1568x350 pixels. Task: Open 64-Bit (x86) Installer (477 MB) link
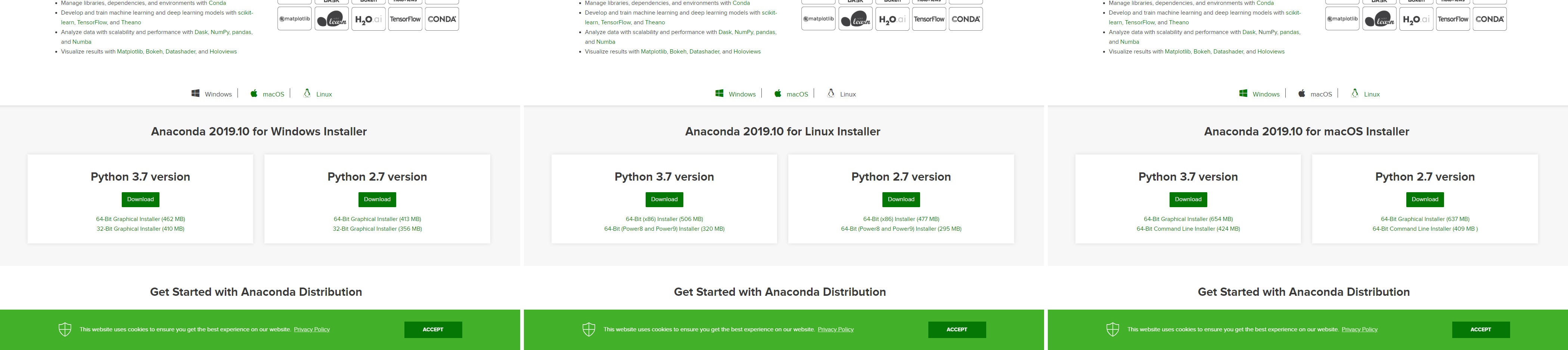pyautogui.click(x=901, y=219)
